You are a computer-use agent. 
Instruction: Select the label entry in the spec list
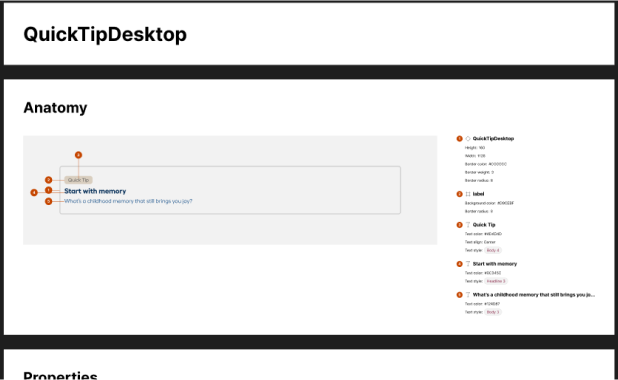(x=478, y=194)
